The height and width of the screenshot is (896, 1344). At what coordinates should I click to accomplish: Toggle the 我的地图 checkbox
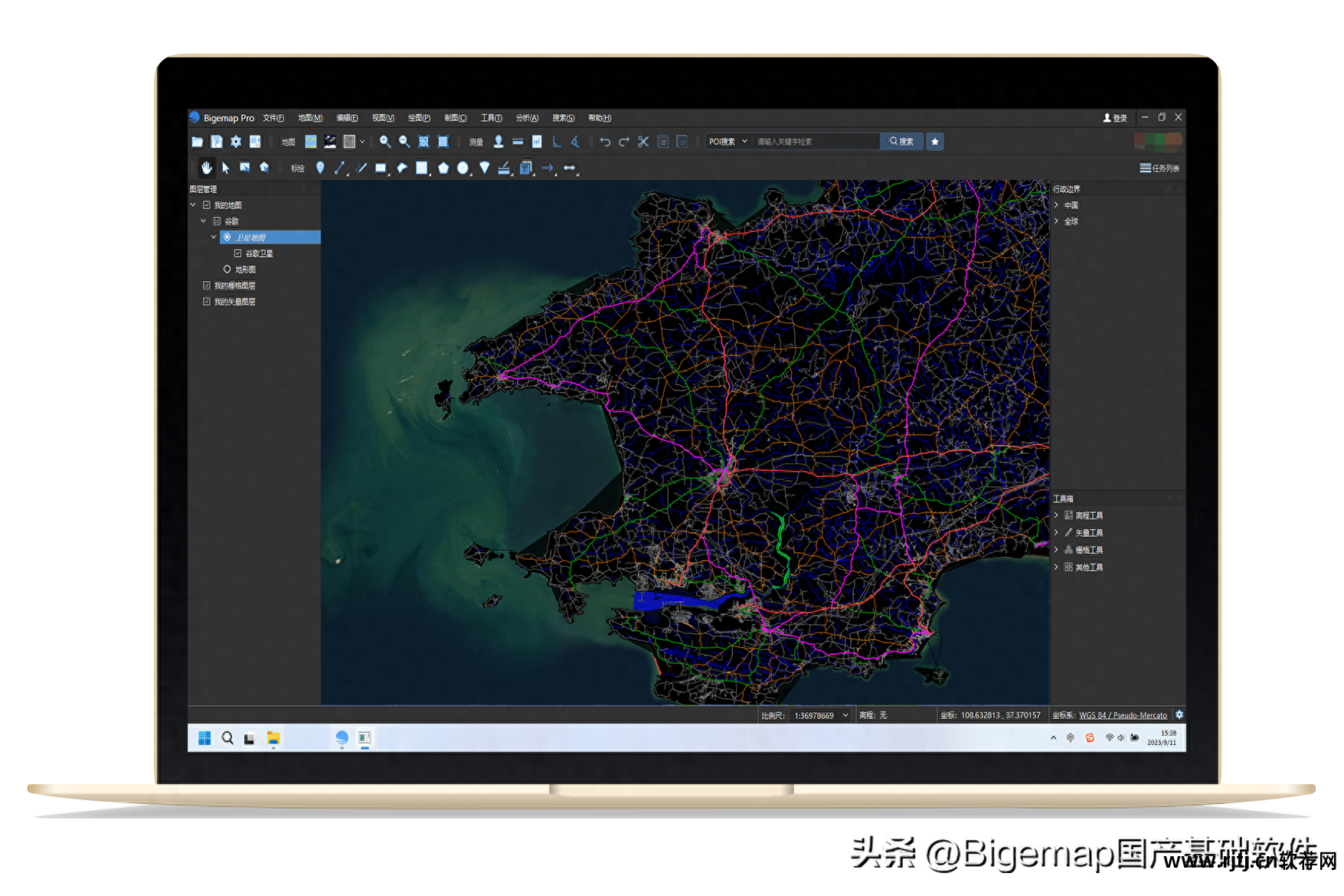[207, 205]
